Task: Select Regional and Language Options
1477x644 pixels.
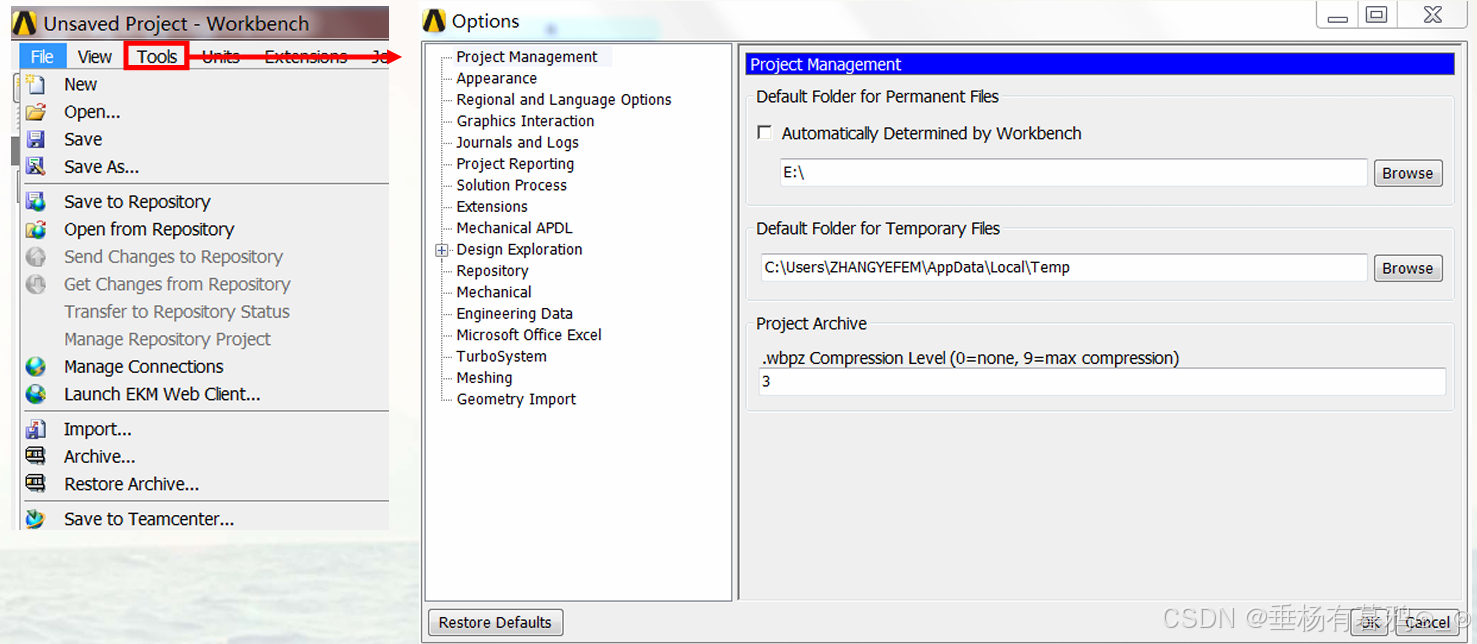Action: (564, 100)
